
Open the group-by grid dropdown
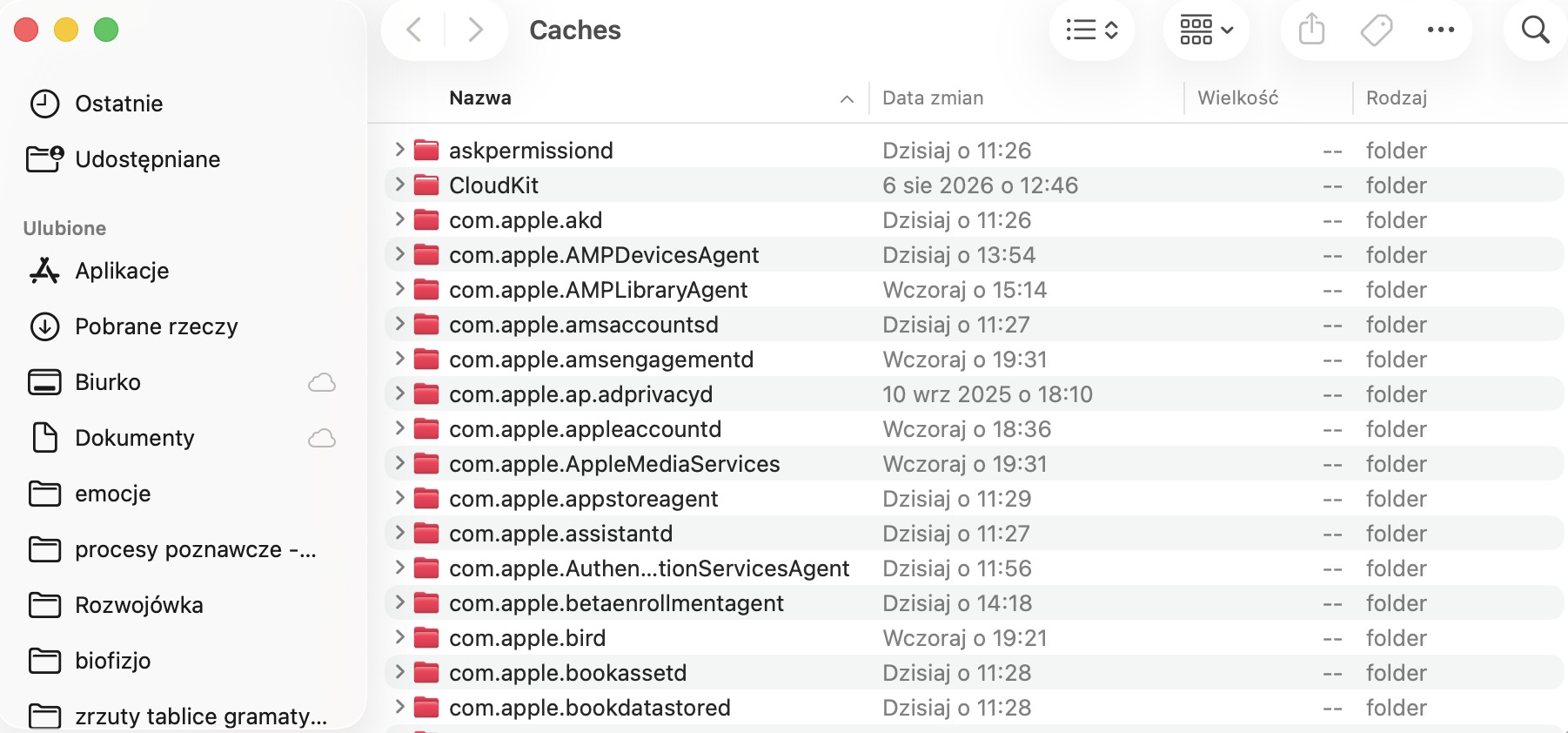pos(1207,30)
